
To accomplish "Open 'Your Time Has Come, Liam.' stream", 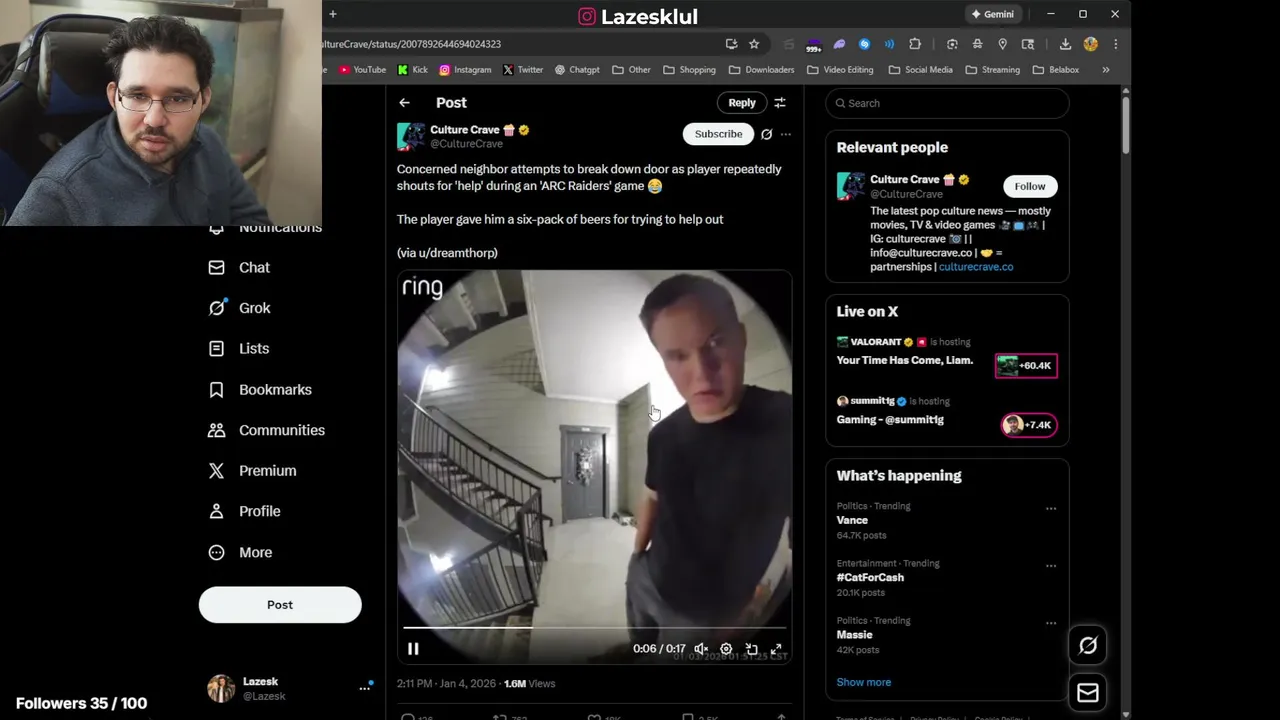I will click(905, 360).
